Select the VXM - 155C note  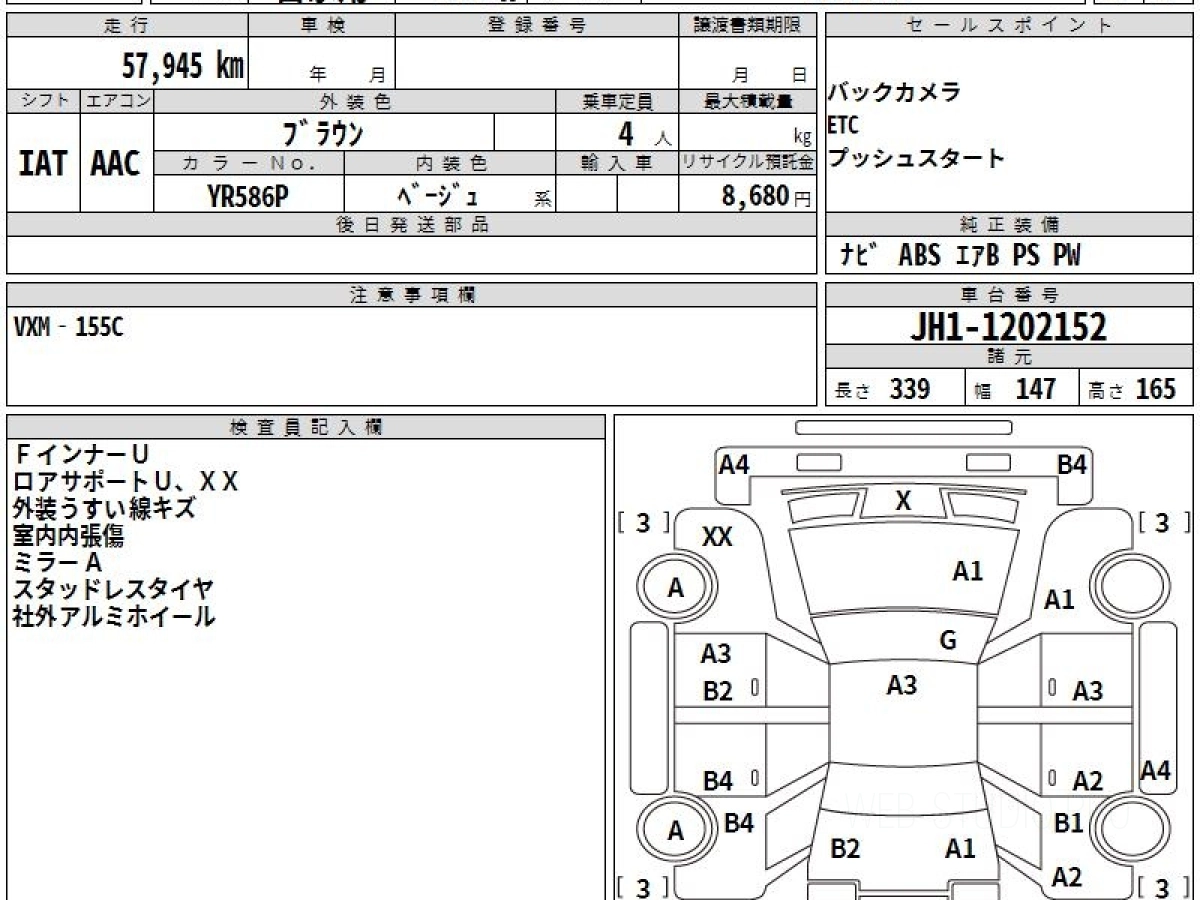coord(69,328)
